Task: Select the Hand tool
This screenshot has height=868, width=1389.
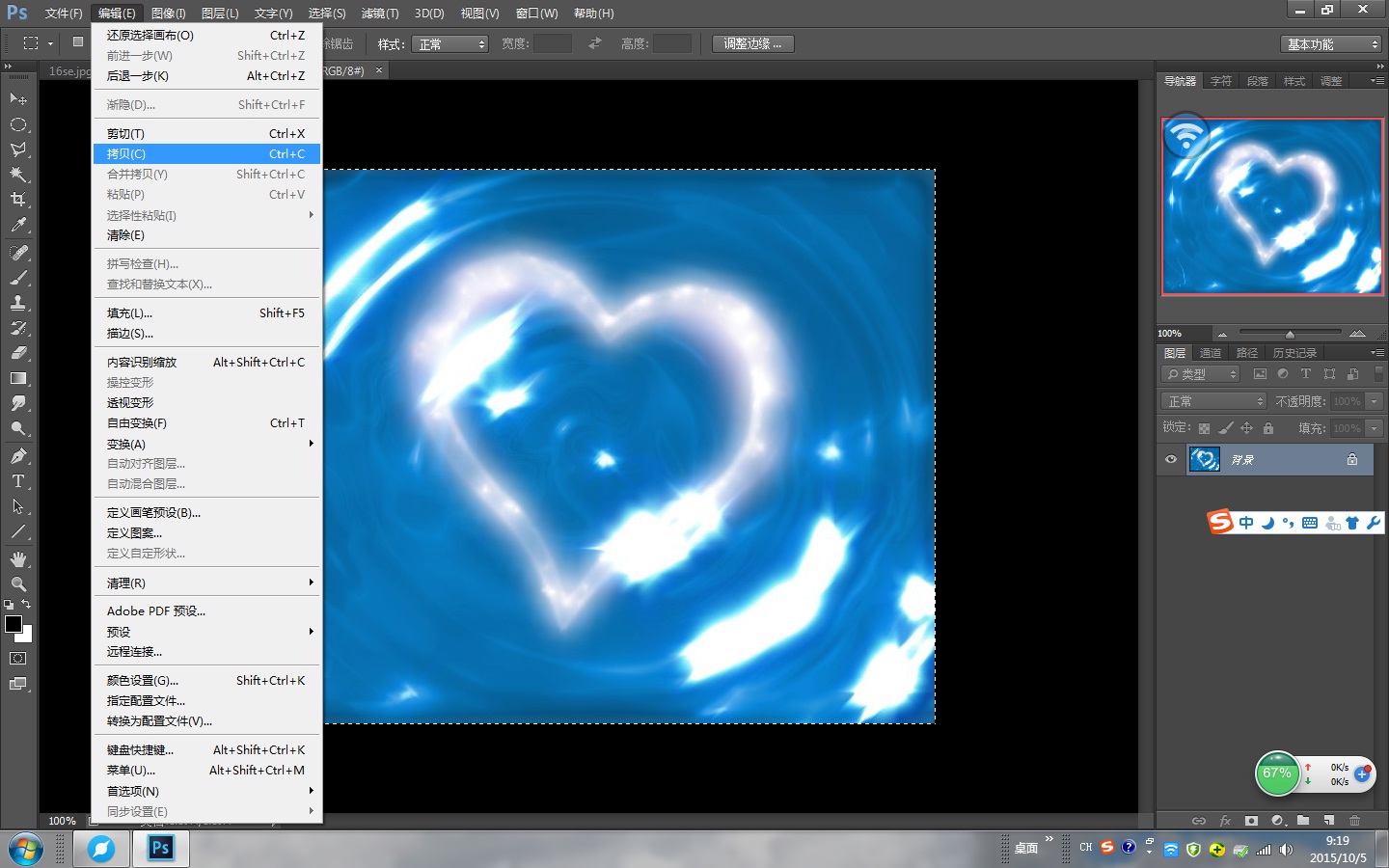Action: coord(18,559)
